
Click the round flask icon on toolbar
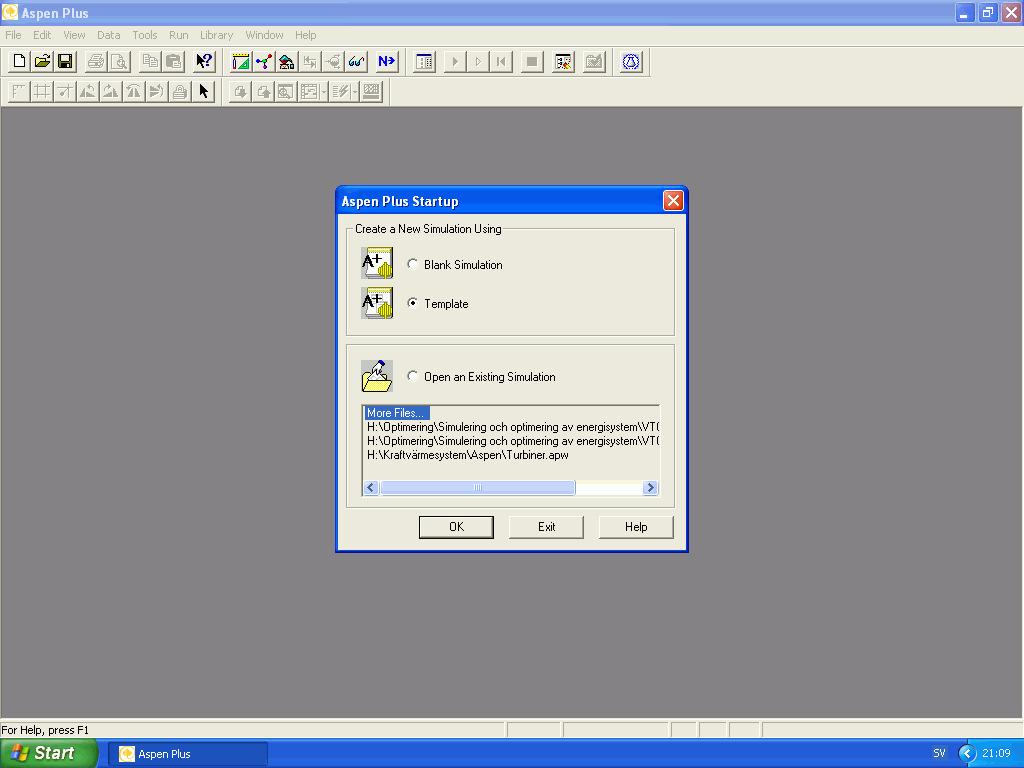[x=631, y=61]
